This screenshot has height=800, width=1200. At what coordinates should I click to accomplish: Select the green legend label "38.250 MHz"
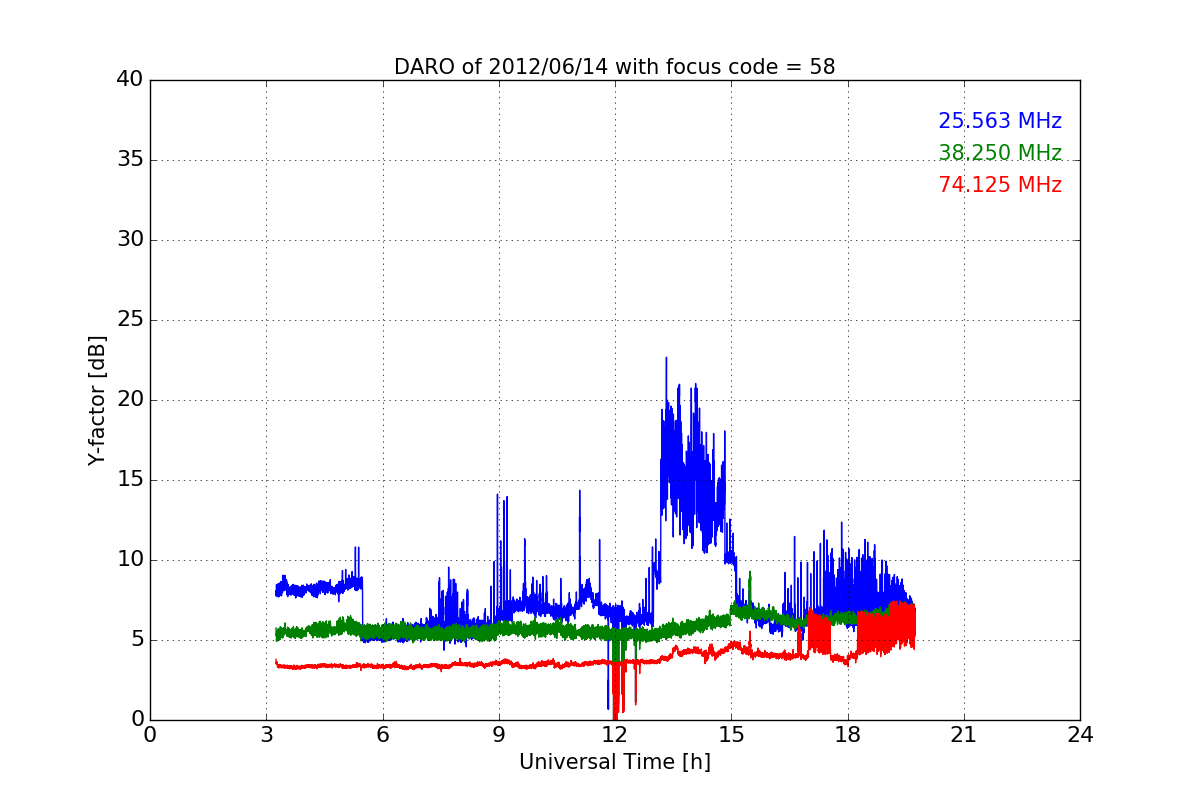point(1000,153)
